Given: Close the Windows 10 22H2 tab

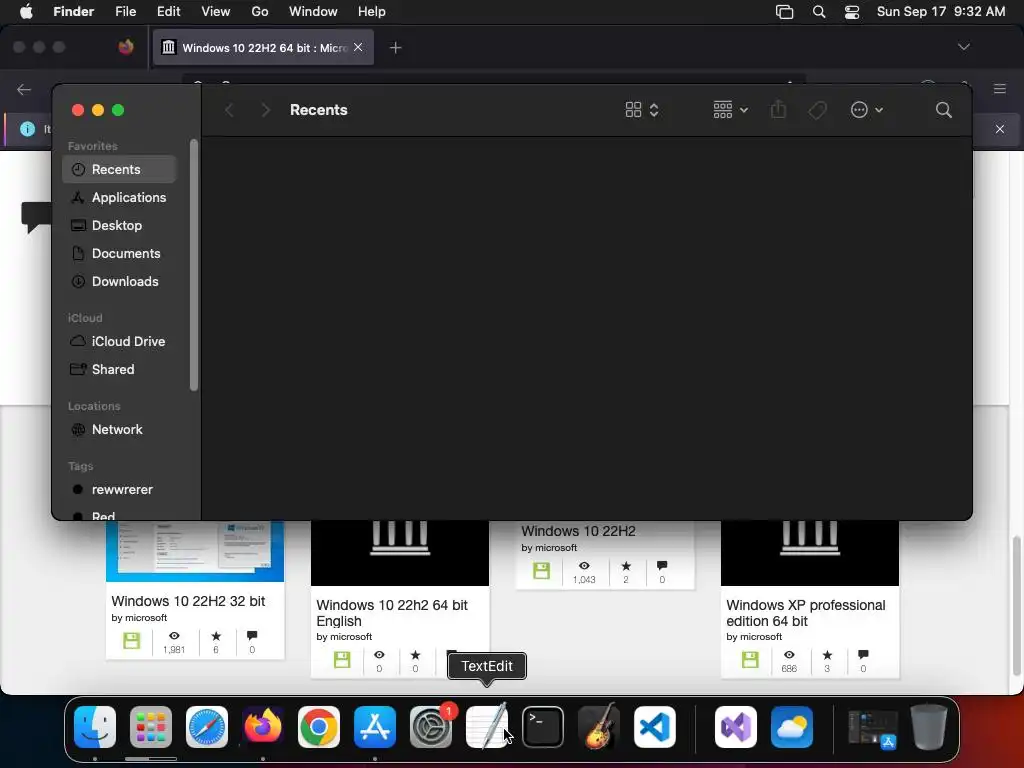Looking at the screenshot, I should (358, 47).
